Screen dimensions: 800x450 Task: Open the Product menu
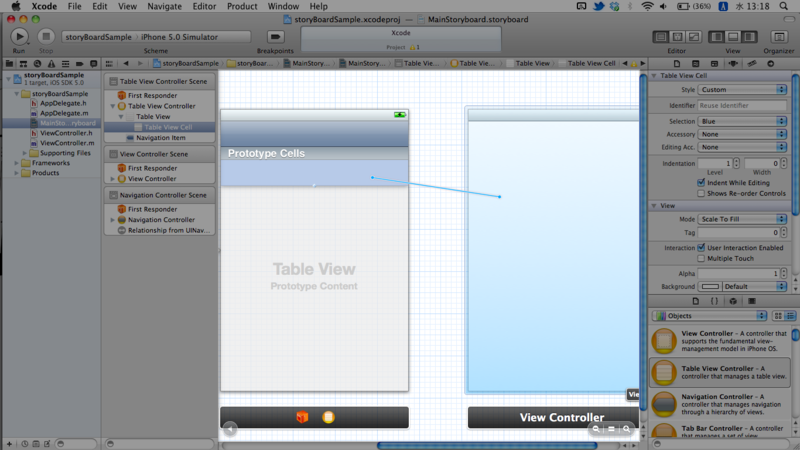(242, 6)
